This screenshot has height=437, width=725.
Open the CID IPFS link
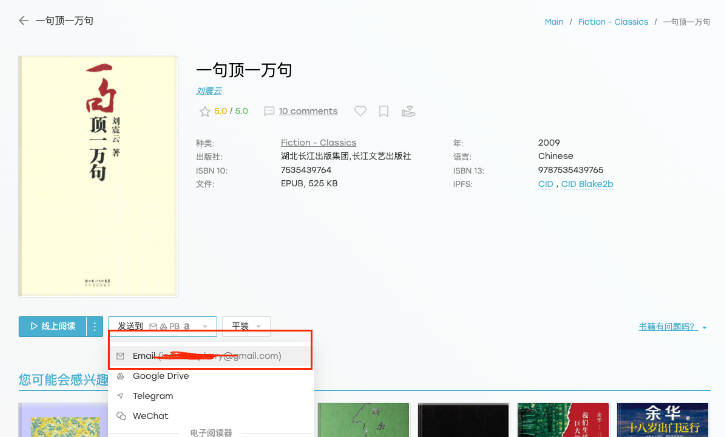(x=545, y=184)
